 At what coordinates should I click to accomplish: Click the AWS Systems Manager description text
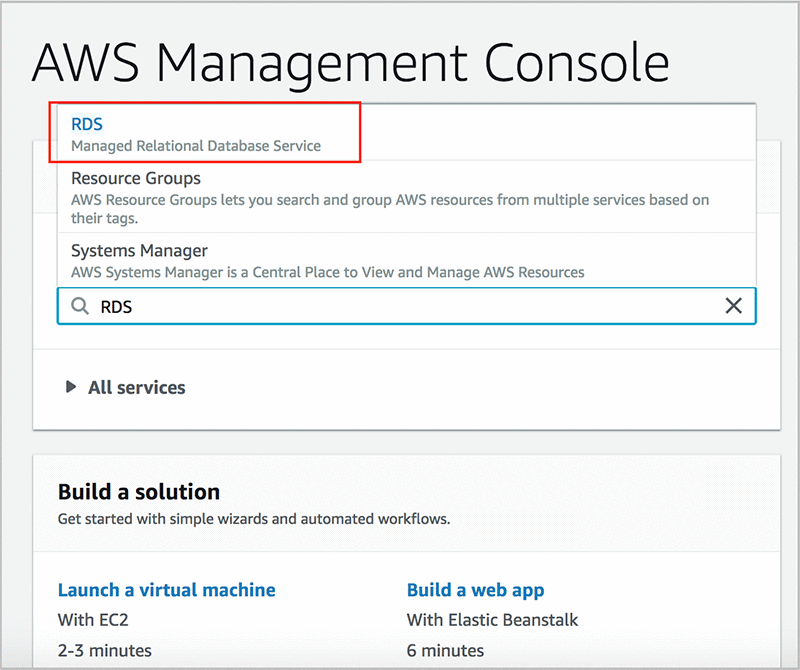[x=328, y=272]
